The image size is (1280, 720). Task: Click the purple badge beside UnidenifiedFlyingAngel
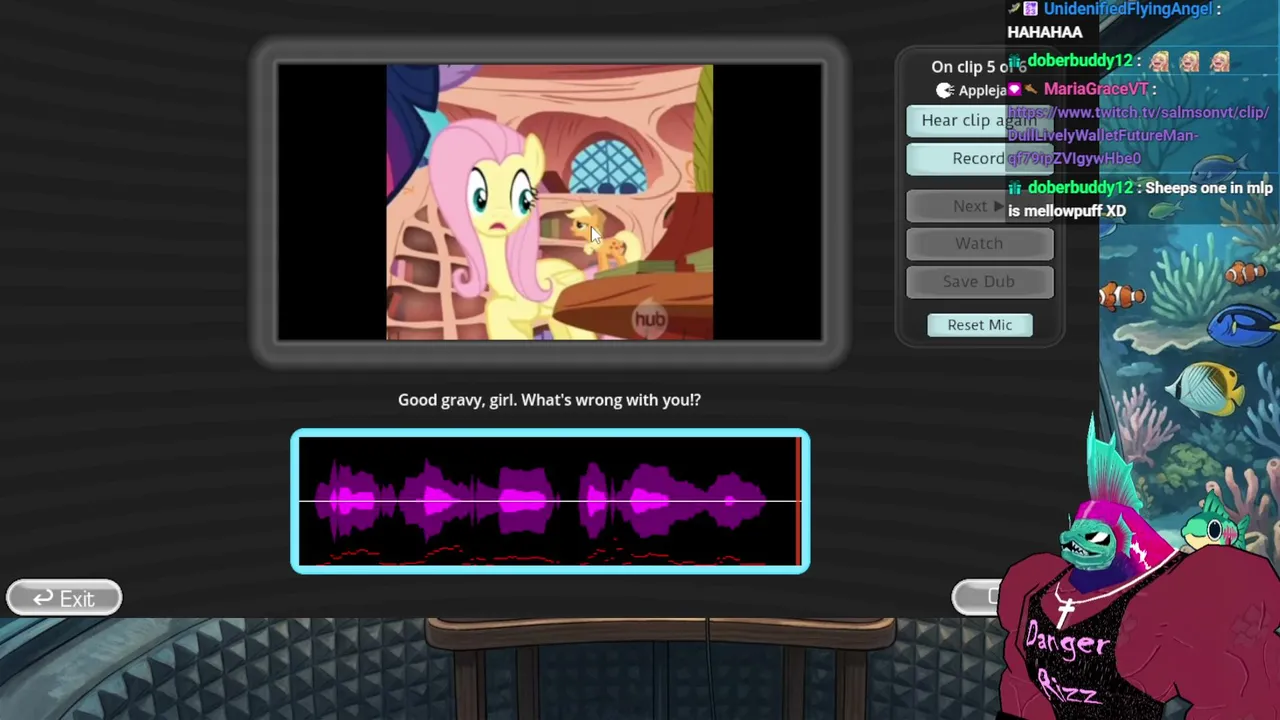1030,9
